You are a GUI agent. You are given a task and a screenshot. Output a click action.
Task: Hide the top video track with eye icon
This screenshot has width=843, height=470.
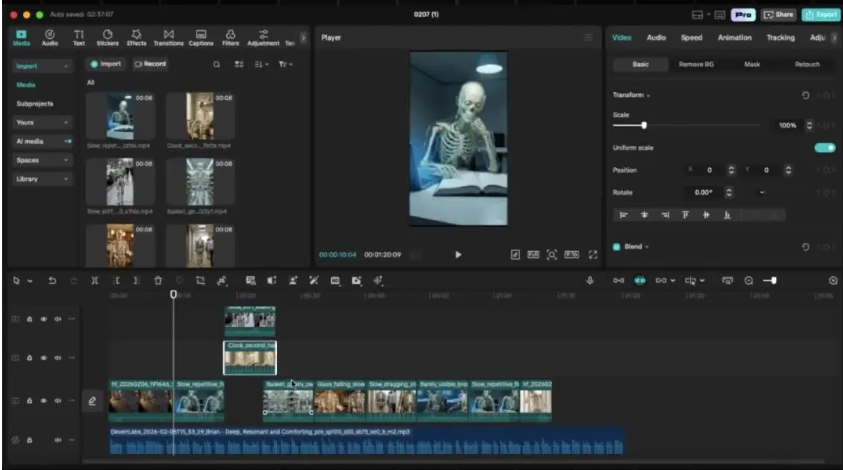tap(44, 319)
